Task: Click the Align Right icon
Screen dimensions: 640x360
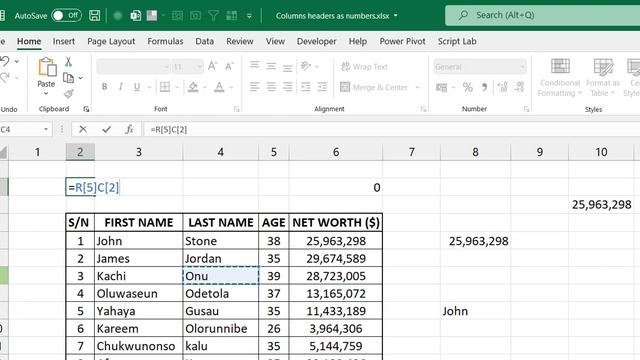Action: 287,87
